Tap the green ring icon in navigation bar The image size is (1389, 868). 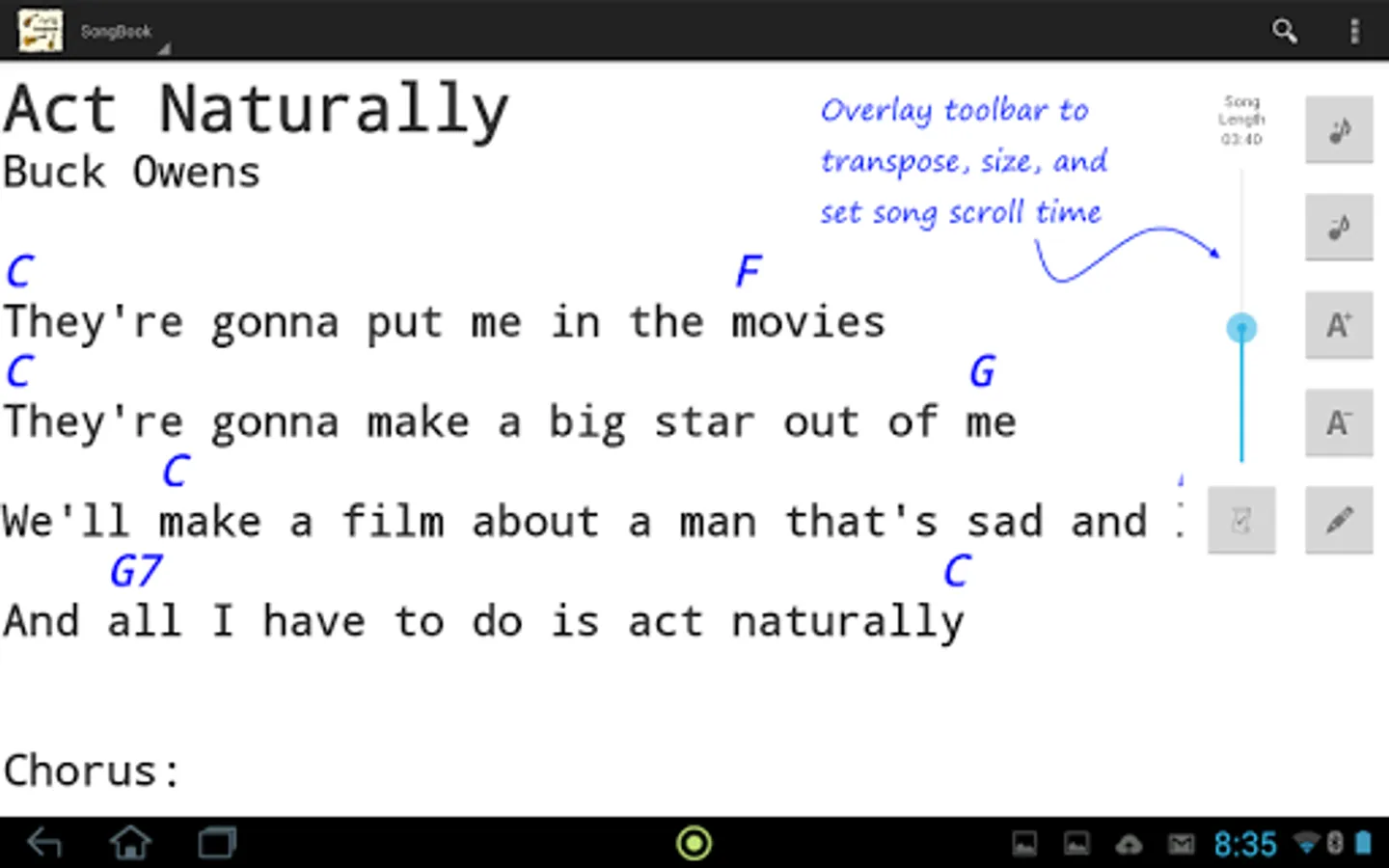pos(694,843)
